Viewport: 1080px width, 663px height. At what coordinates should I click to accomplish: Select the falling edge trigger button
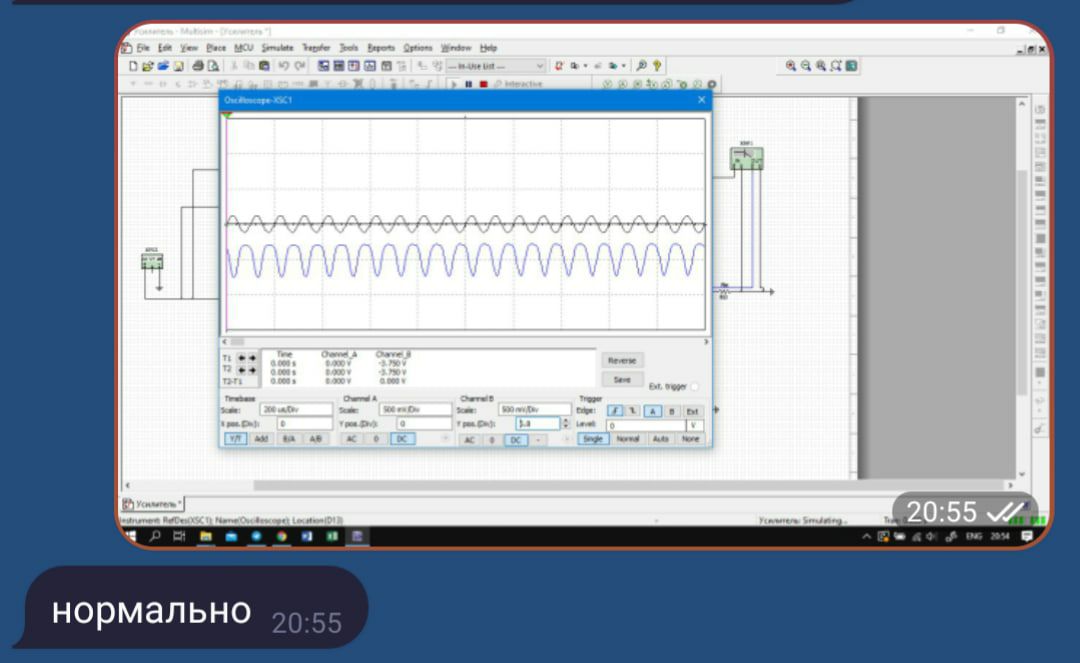coord(633,411)
